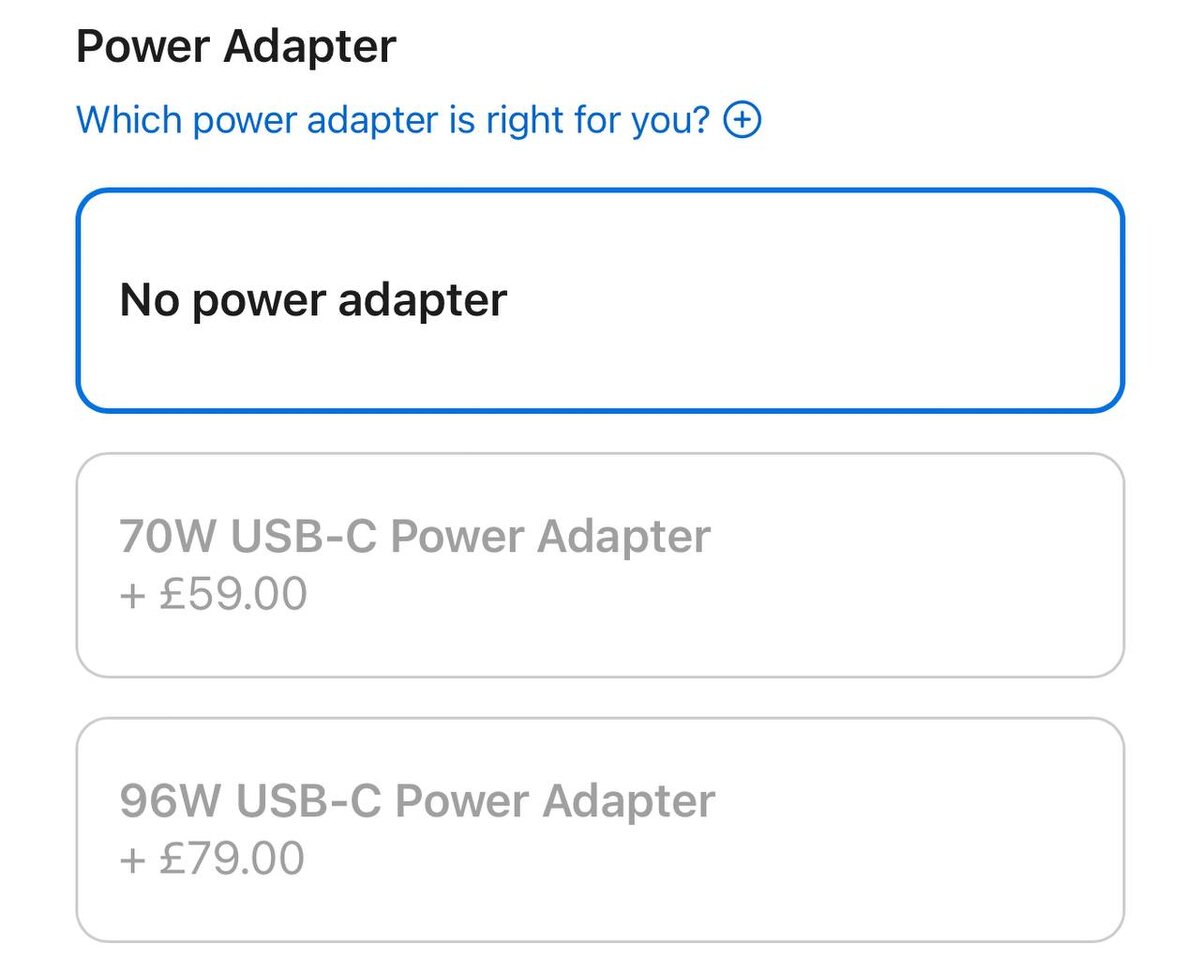
Task: Choose the 70W USB-C Power Adapter option
Action: click(600, 565)
